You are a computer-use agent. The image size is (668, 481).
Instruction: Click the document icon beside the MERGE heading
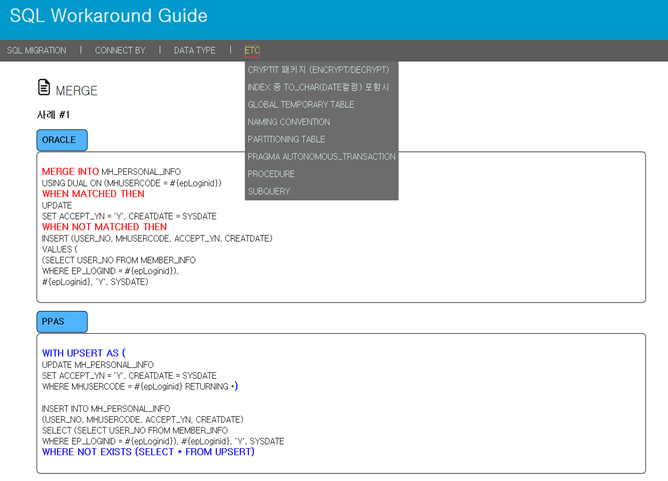[x=44, y=87]
